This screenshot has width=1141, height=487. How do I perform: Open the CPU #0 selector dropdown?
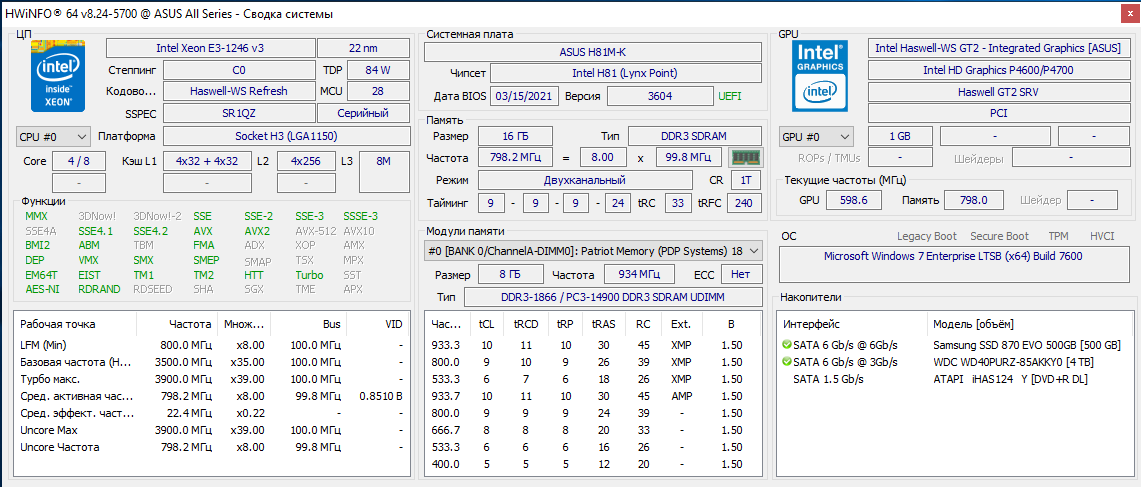[54, 136]
